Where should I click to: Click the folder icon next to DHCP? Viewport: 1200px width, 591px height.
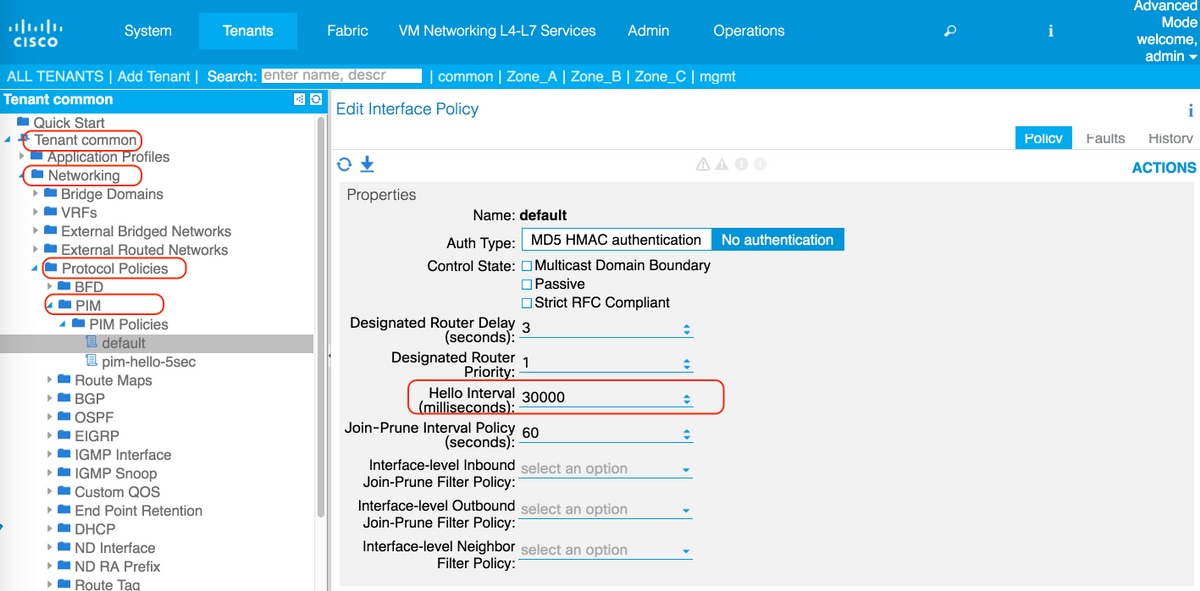point(65,528)
